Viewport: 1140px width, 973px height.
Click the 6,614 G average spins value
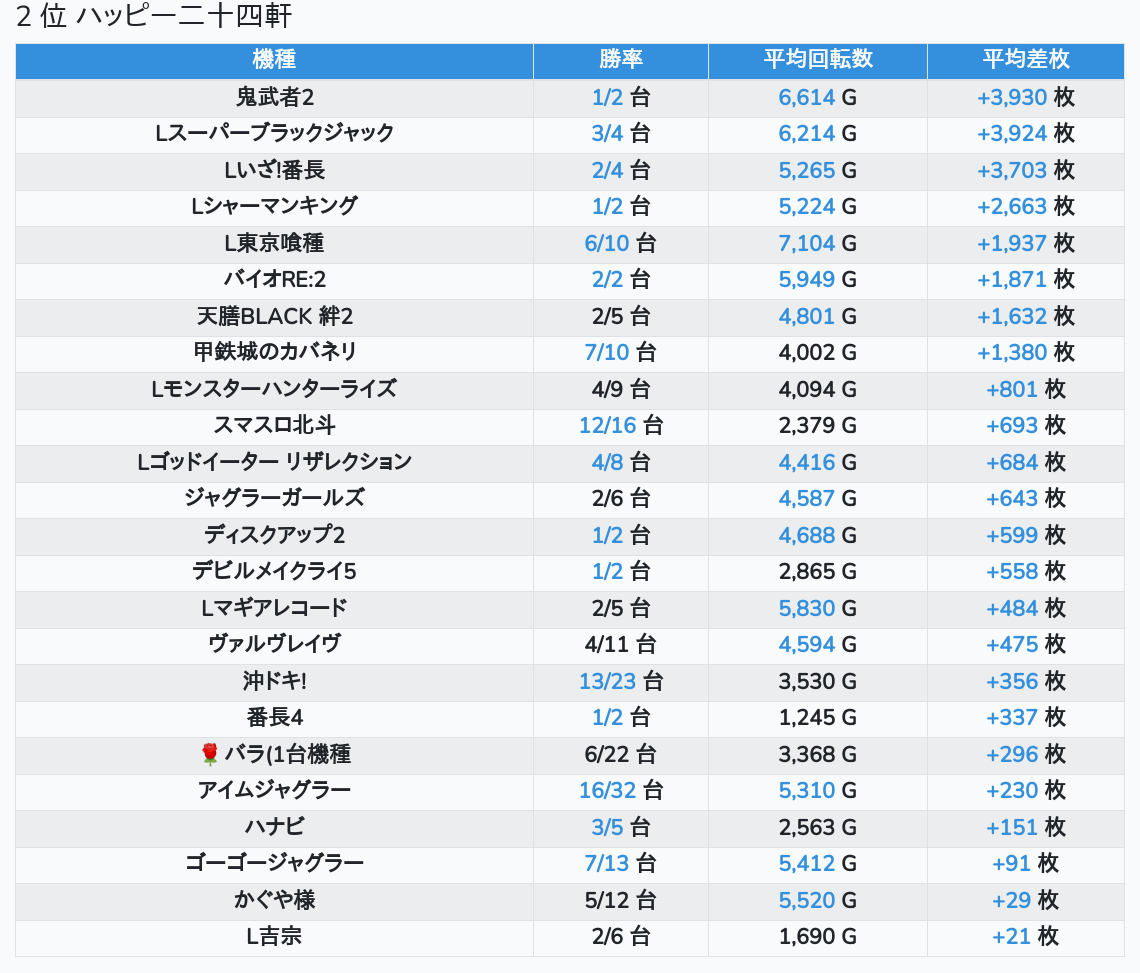coord(817,97)
